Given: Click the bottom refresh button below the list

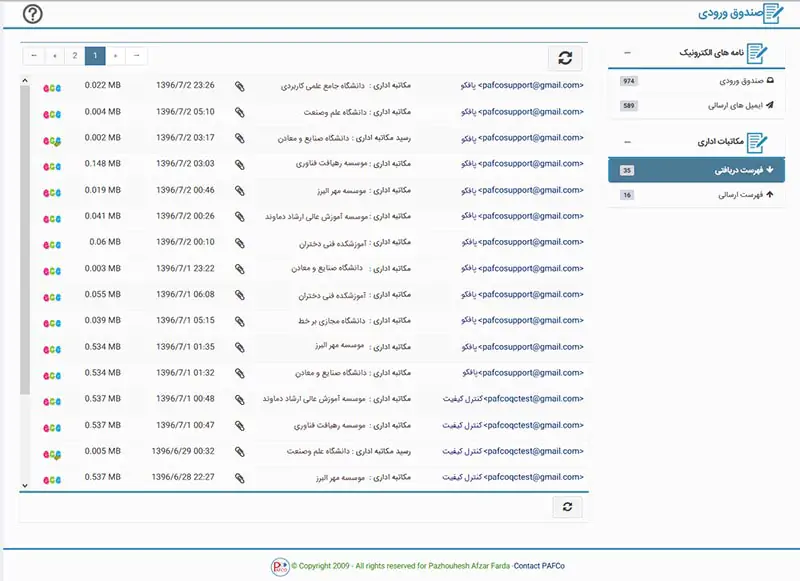Looking at the screenshot, I should (x=567, y=507).
